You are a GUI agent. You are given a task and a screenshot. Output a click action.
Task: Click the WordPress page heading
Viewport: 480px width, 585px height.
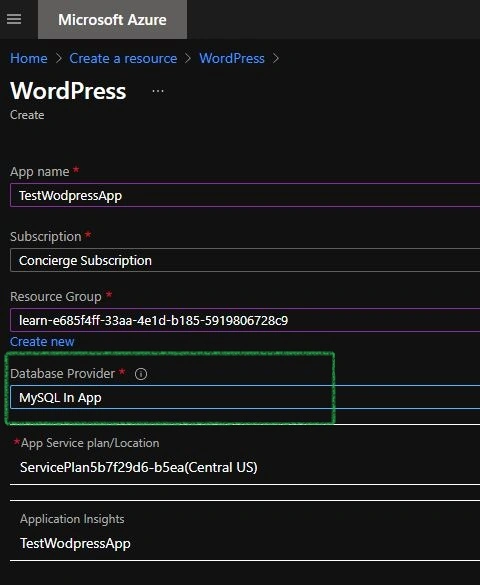point(68,91)
